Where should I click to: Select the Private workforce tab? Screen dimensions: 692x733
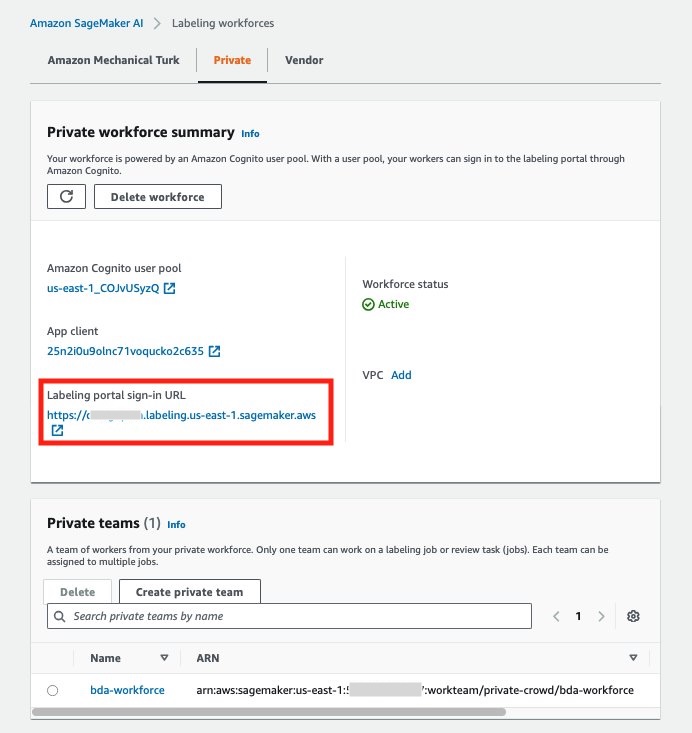pyautogui.click(x=232, y=60)
